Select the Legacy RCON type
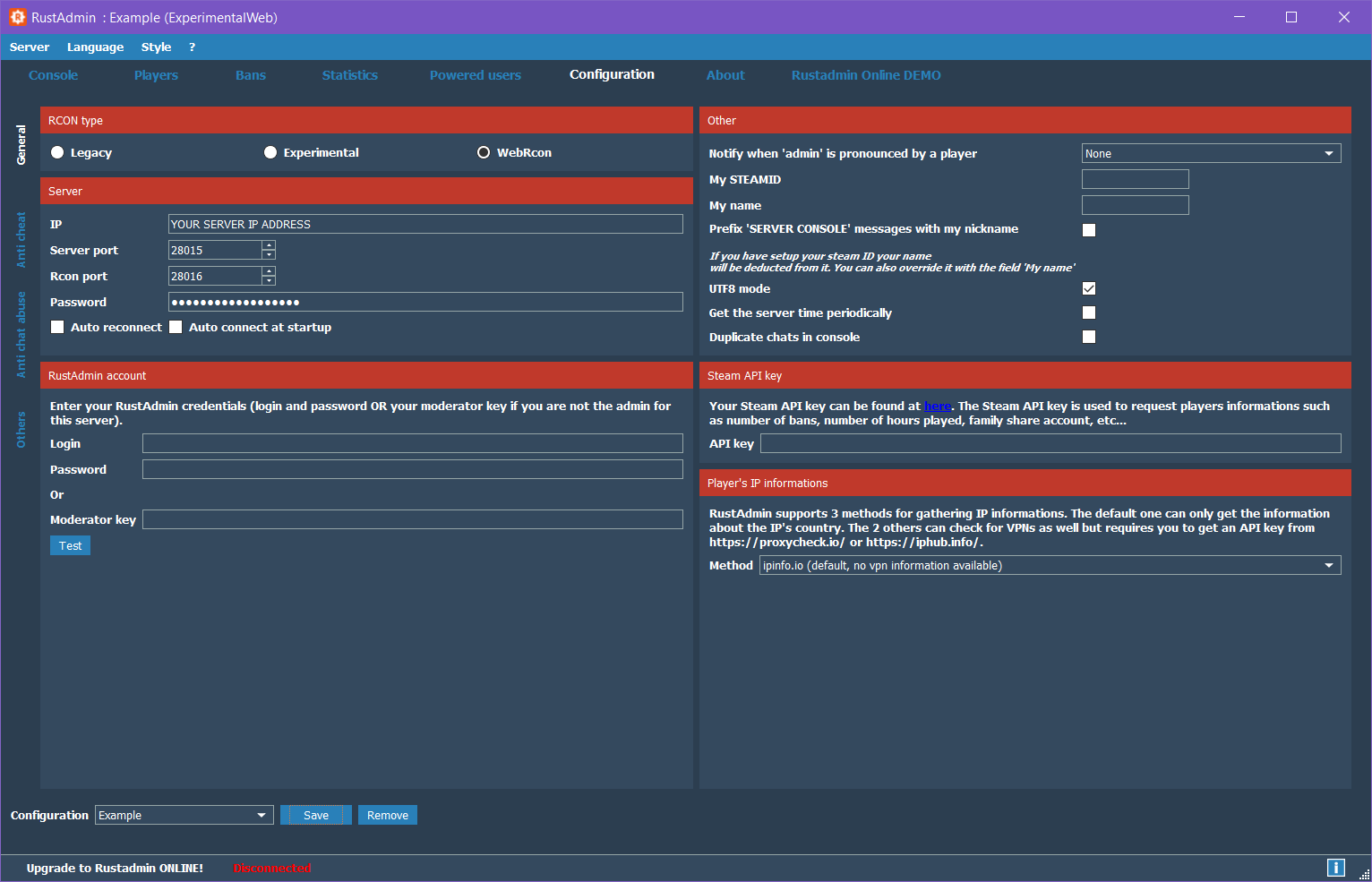Screen dimensions: 1372x882 pyautogui.click(x=56, y=152)
